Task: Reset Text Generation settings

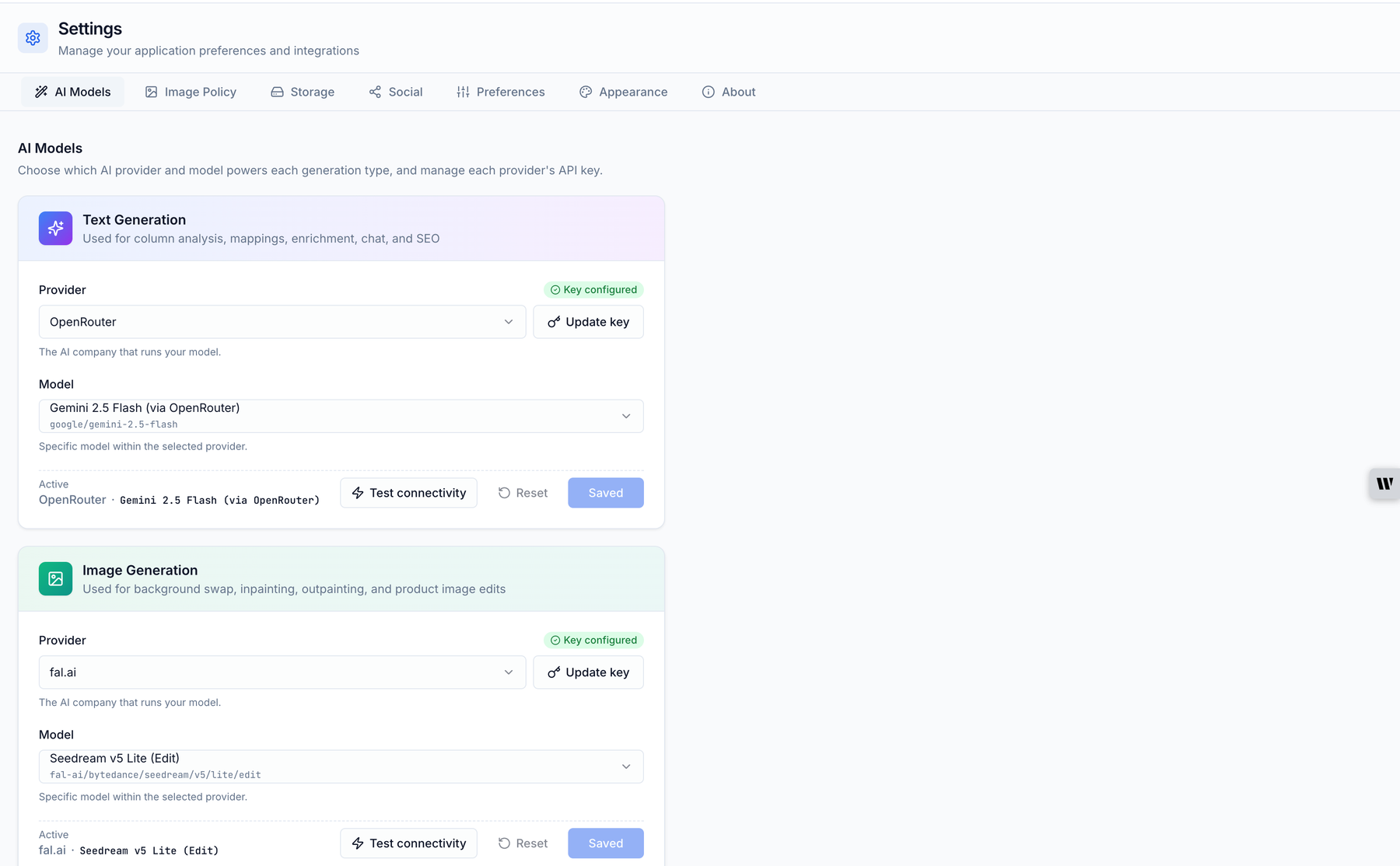Action: [x=523, y=493]
